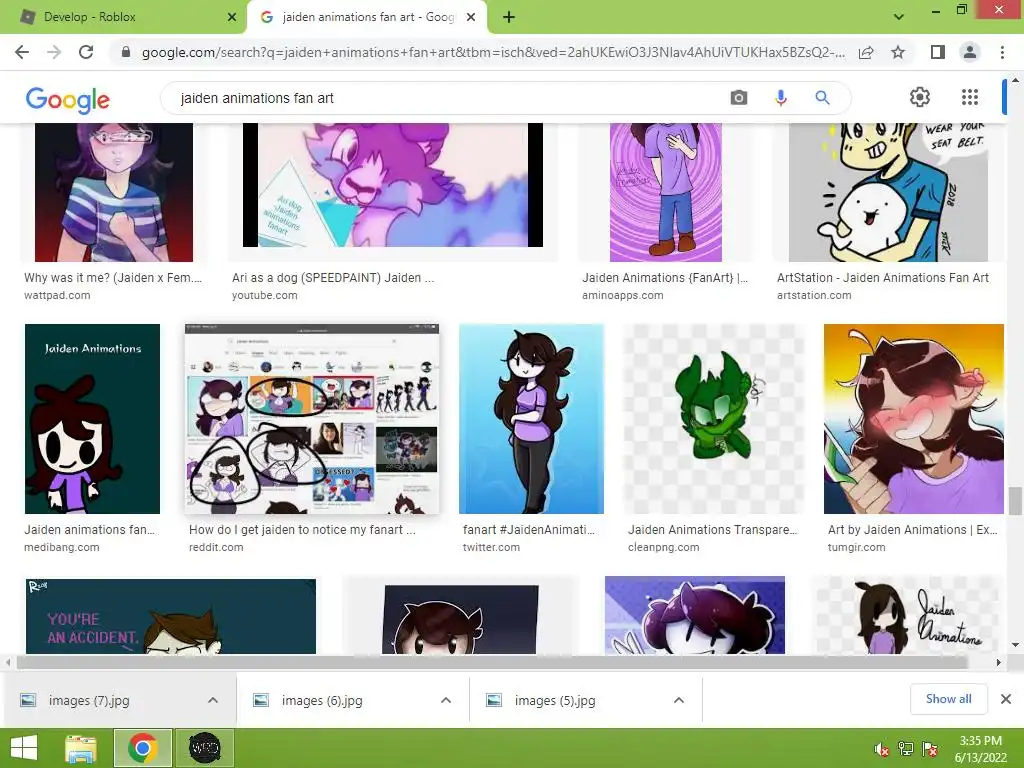This screenshot has height=768, width=1024.
Task: Bookmark this page with the star
Action: tap(898, 52)
